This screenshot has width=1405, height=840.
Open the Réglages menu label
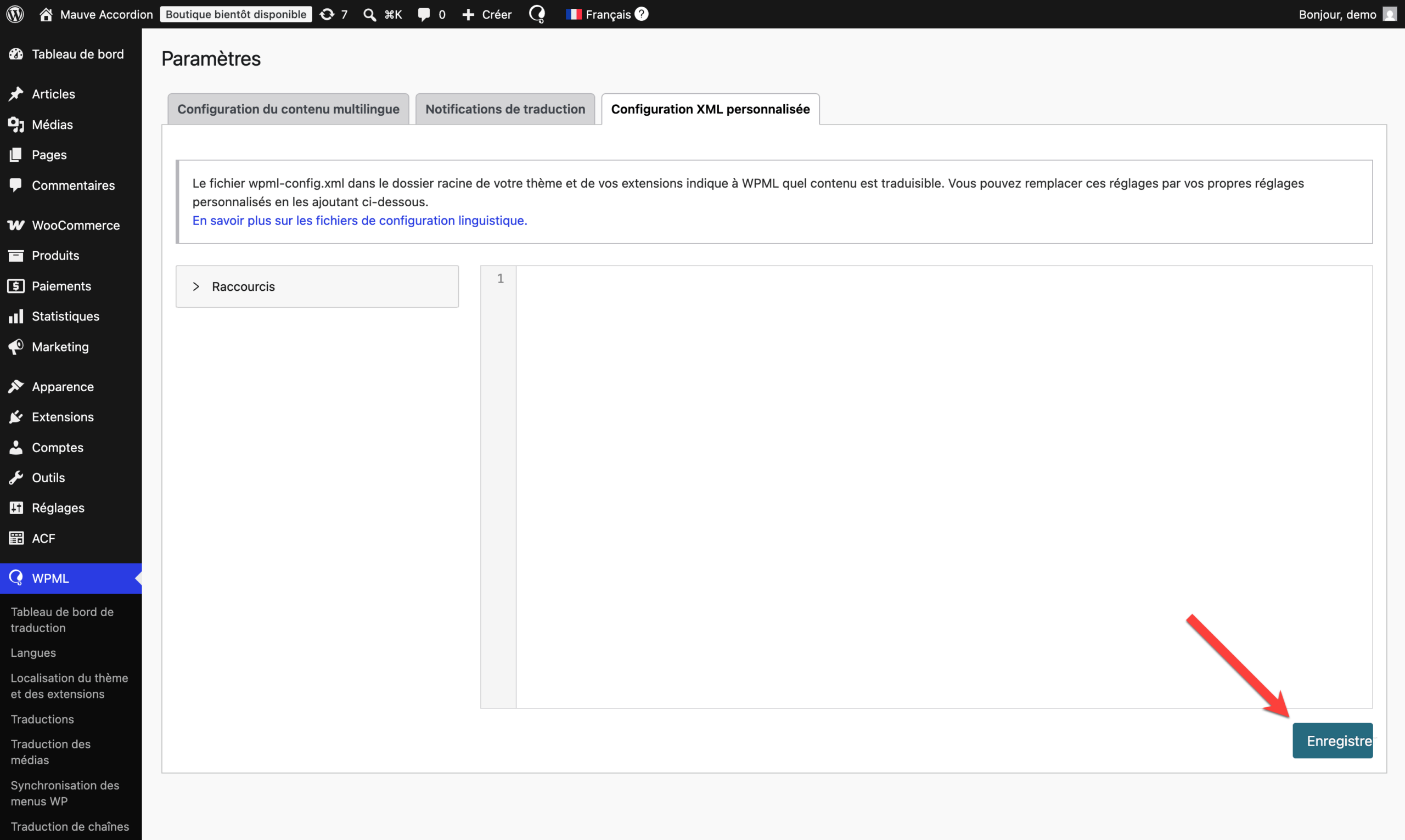point(58,508)
